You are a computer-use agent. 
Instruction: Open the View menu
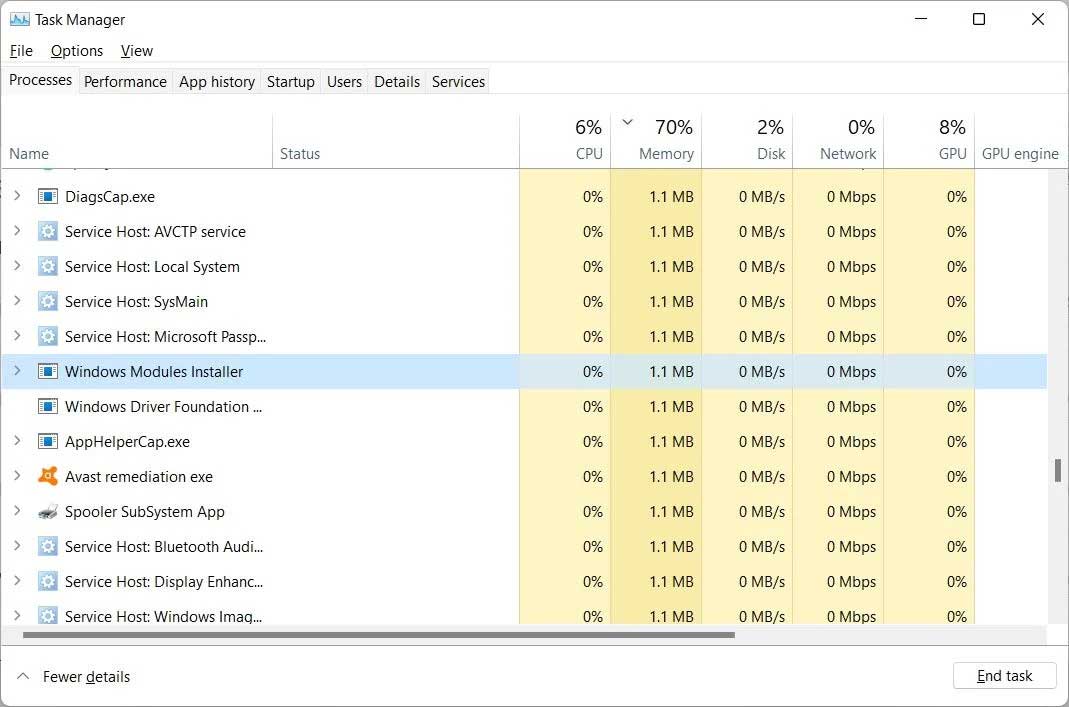[137, 50]
